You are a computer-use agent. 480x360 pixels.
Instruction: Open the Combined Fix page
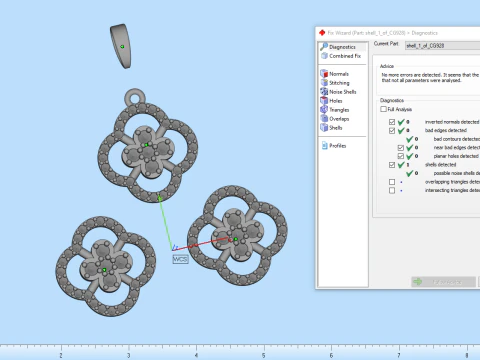tap(341, 56)
